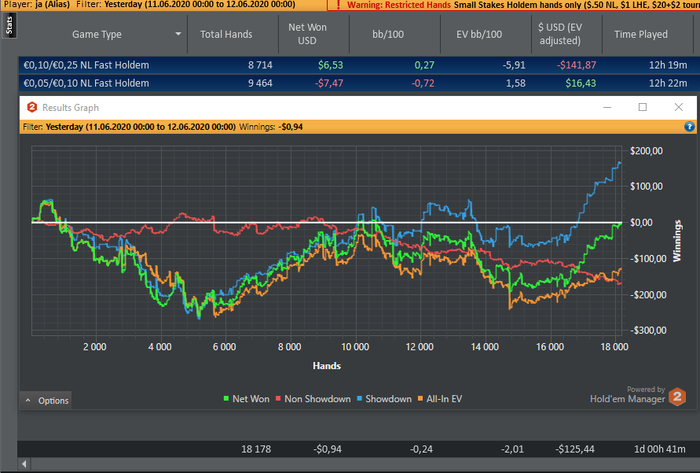The image size is (700, 473).
Task: Click the -$0,94 summary net won value
Action: 327,449
